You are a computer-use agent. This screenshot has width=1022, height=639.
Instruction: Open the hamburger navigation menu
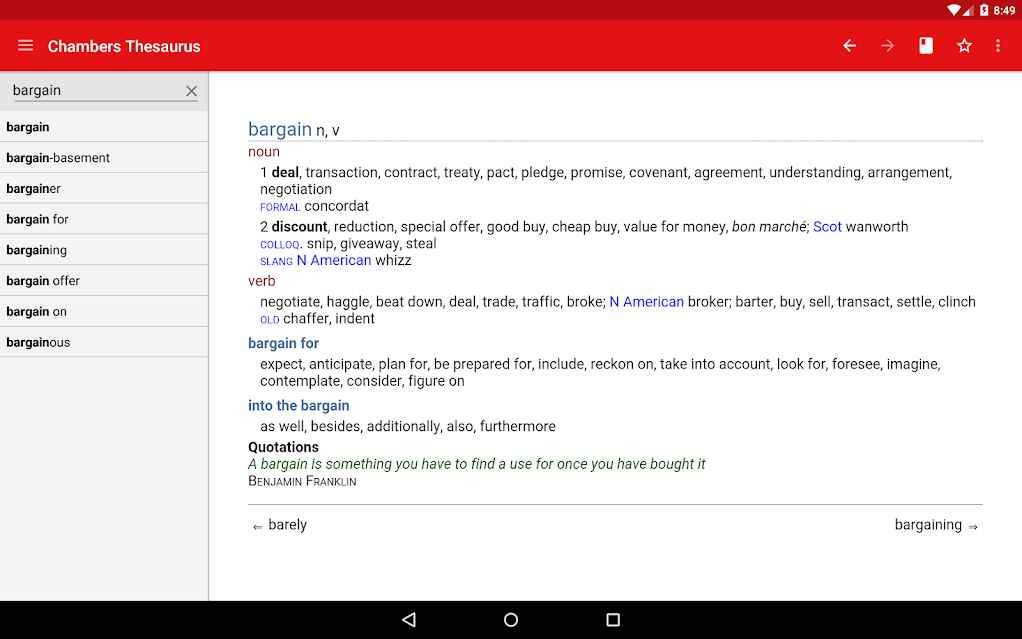tap(25, 46)
